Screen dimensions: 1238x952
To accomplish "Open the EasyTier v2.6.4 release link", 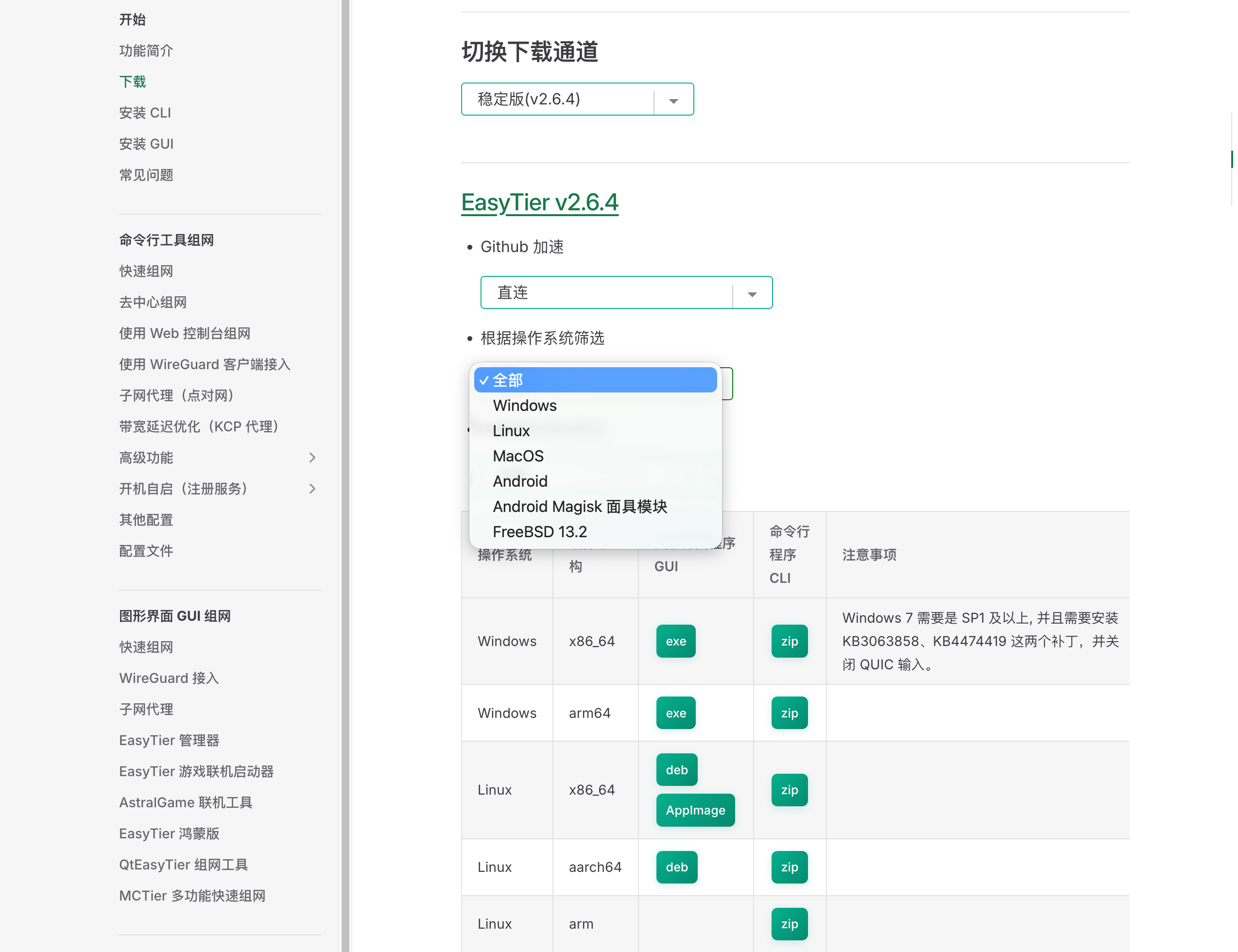I will [x=539, y=202].
